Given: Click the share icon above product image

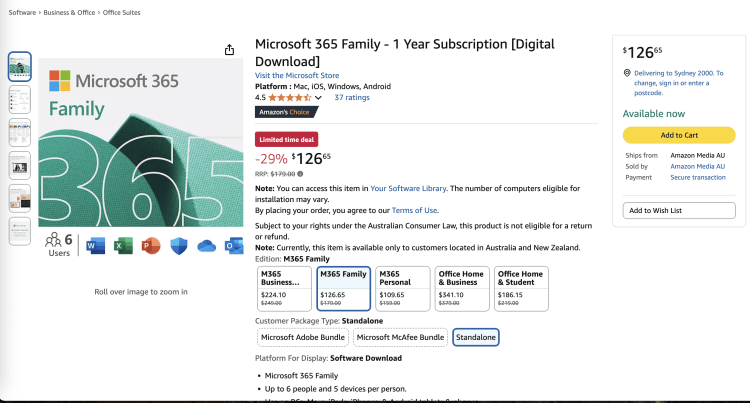Looking at the screenshot, I should [x=230, y=50].
